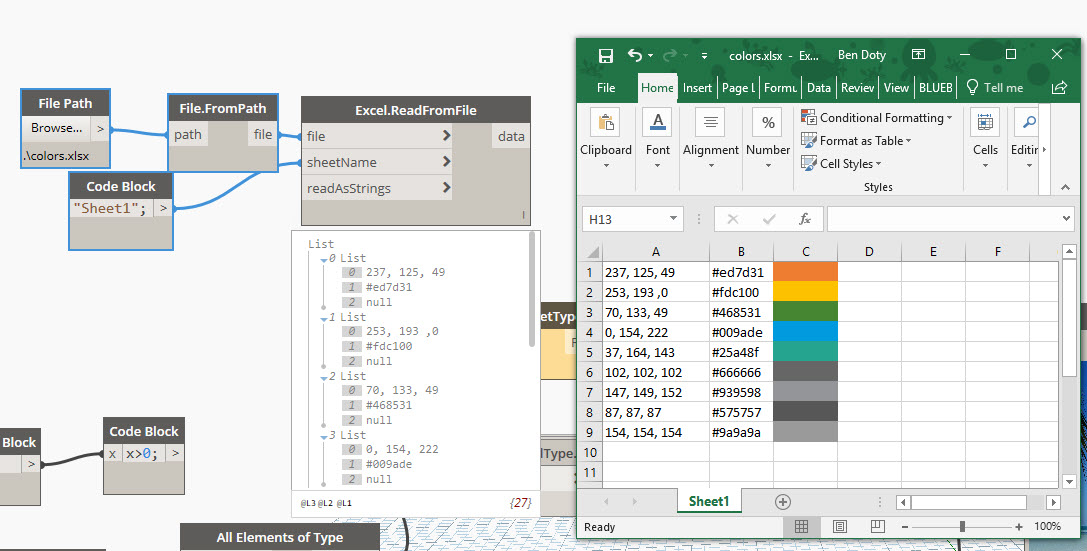This screenshot has height=551, width=1087.
Task: Open the Alignment group icon
Action: click(710, 123)
